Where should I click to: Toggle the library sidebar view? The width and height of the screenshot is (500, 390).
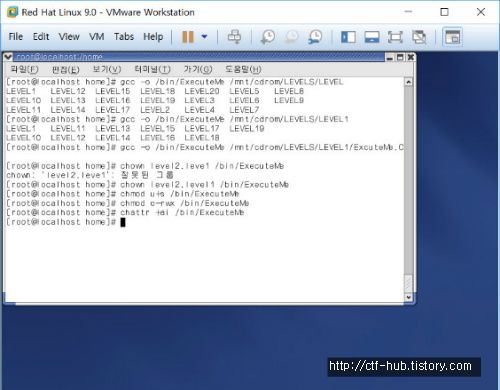[x=348, y=37]
